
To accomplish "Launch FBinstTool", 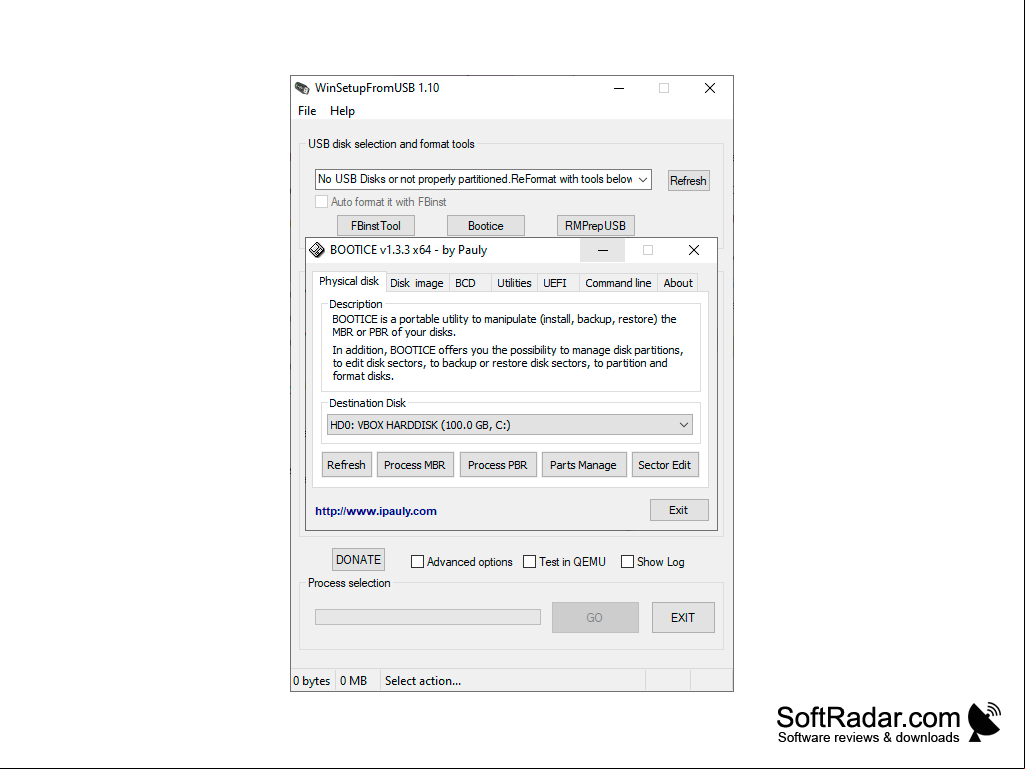I will (x=376, y=226).
